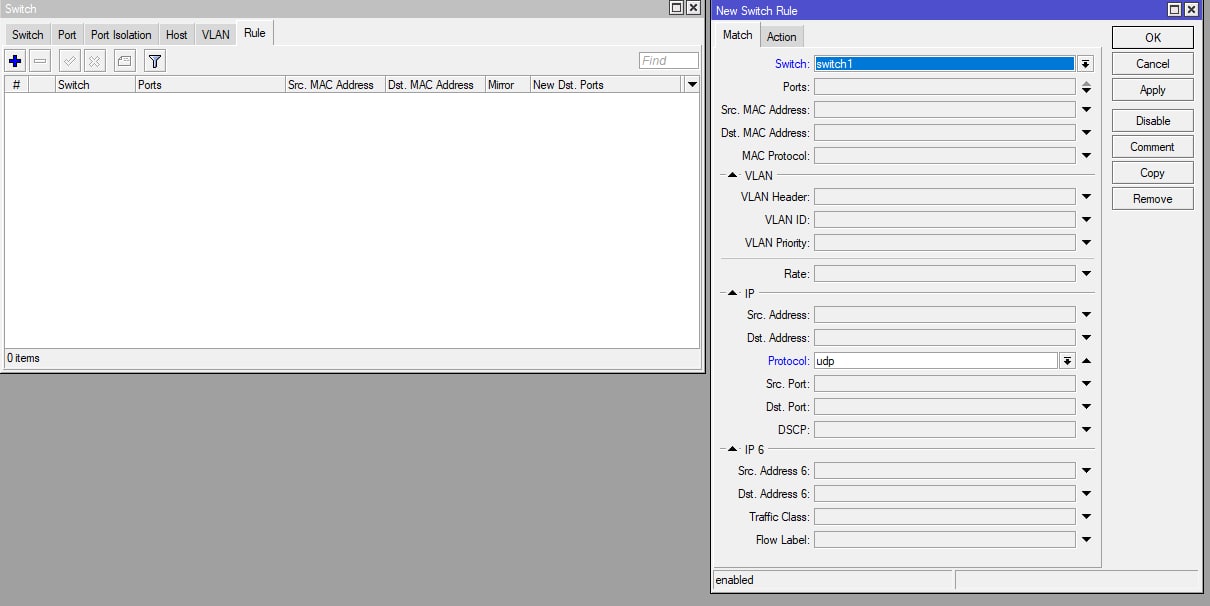Click the comment toolbar icon

tap(124, 61)
